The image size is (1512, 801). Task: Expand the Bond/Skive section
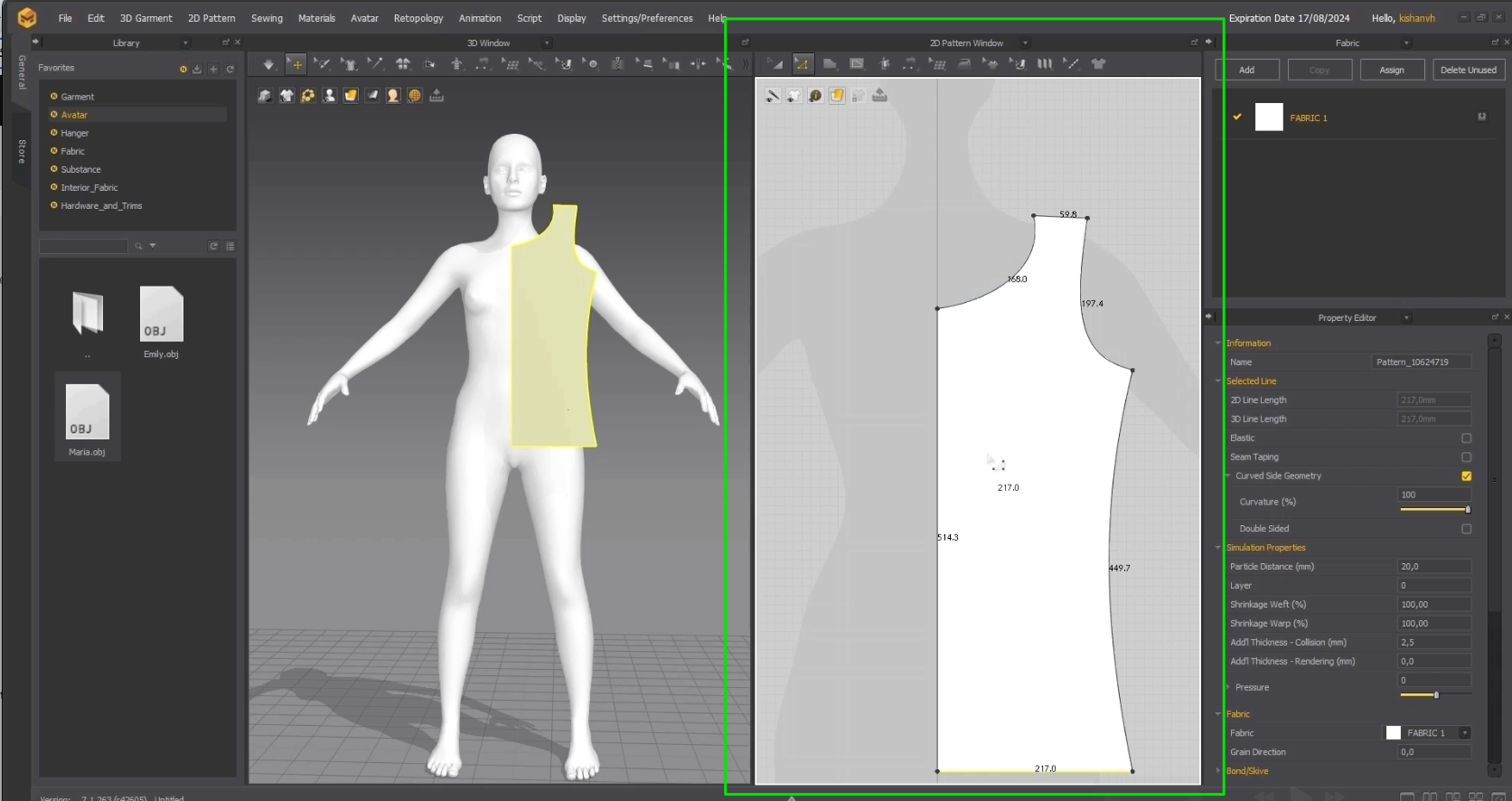(1218, 771)
